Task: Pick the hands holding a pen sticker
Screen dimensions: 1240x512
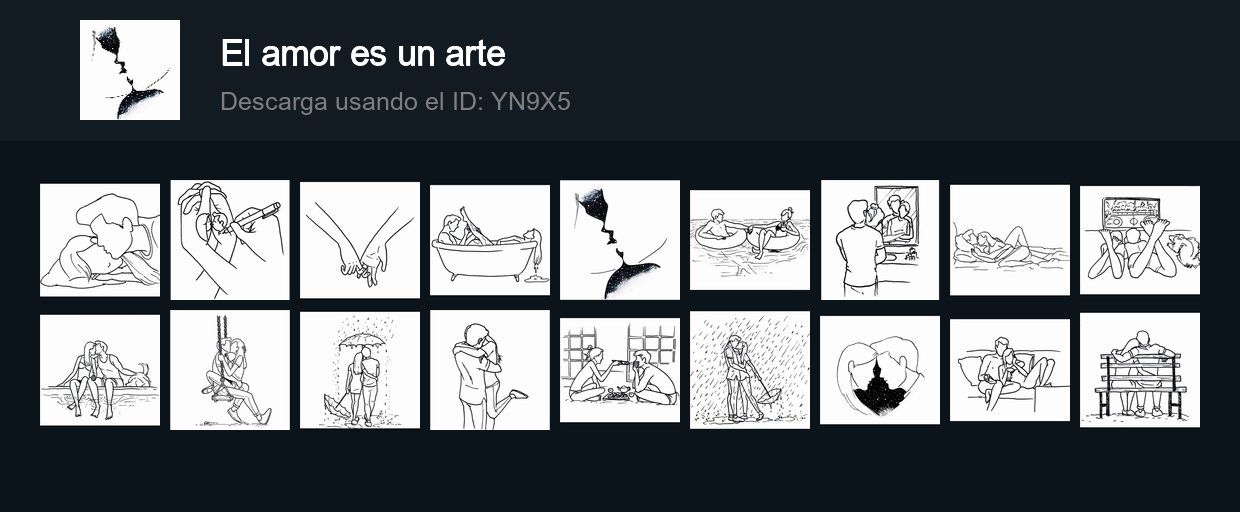Action: (x=230, y=240)
